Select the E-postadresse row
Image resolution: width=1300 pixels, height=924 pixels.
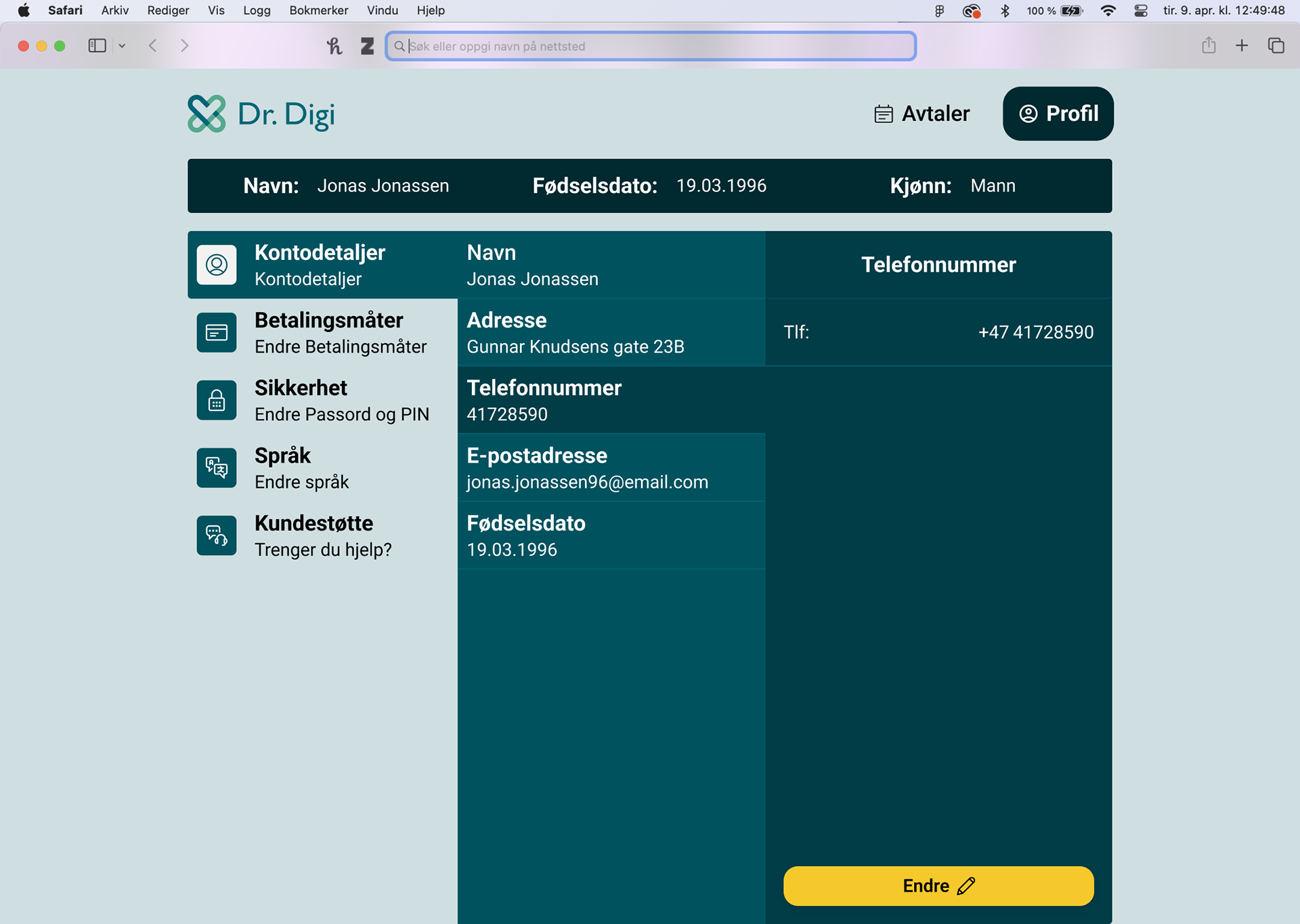pyautogui.click(x=611, y=468)
